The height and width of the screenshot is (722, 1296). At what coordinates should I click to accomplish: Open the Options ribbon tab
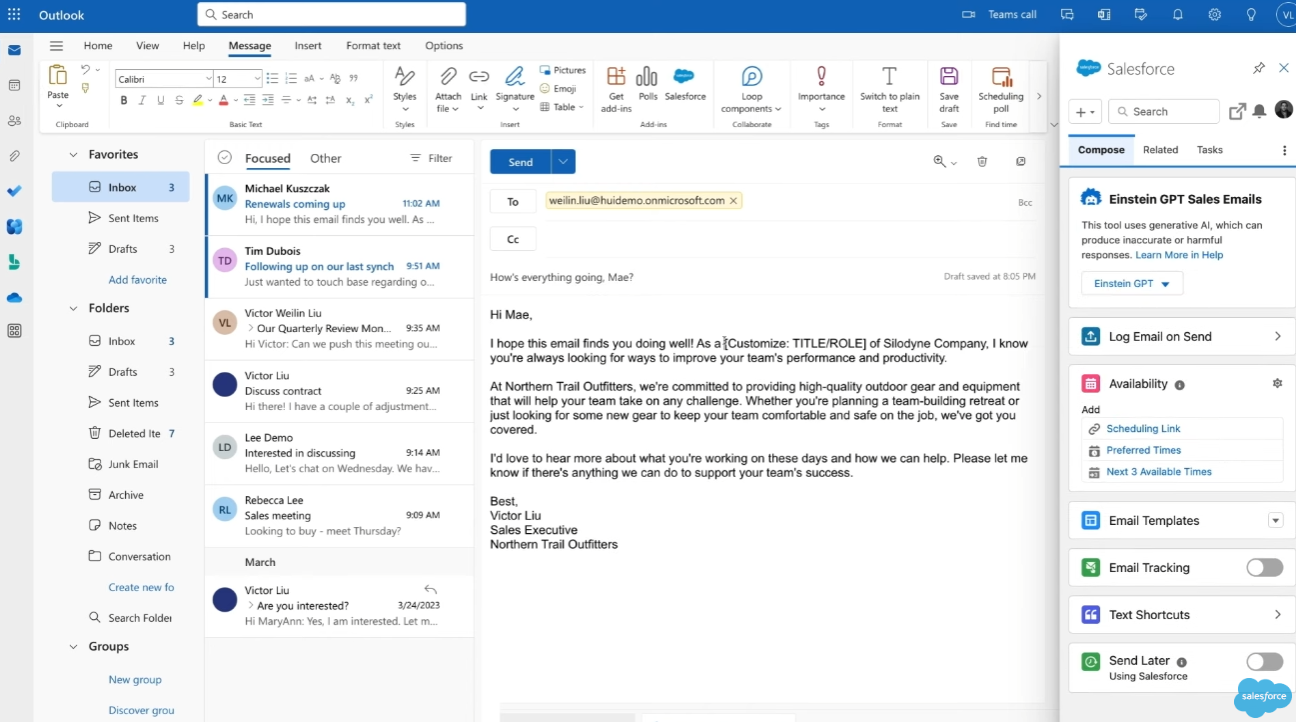coord(444,45)
